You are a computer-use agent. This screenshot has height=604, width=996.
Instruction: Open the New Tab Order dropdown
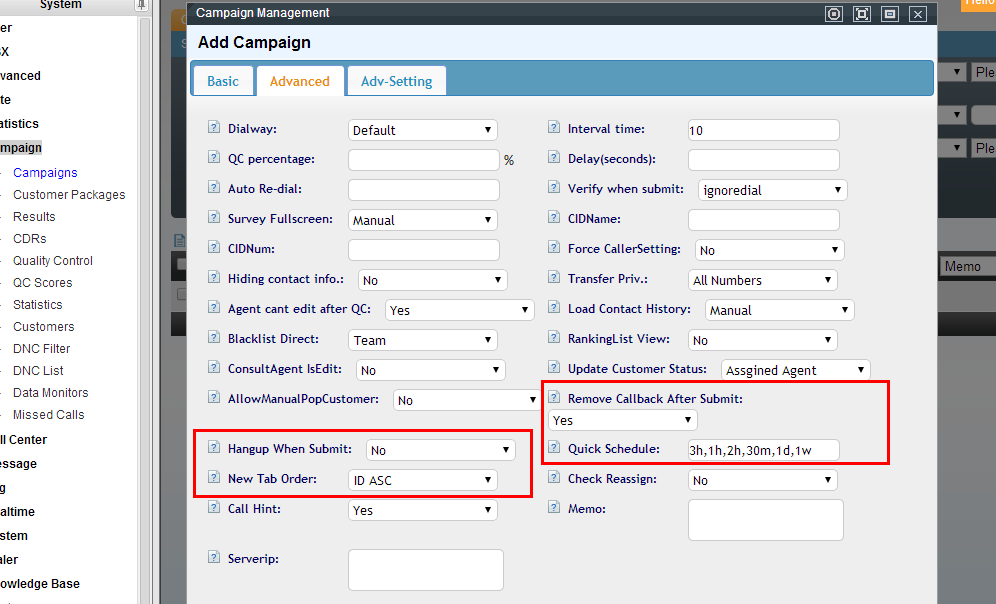coord(422,480)
